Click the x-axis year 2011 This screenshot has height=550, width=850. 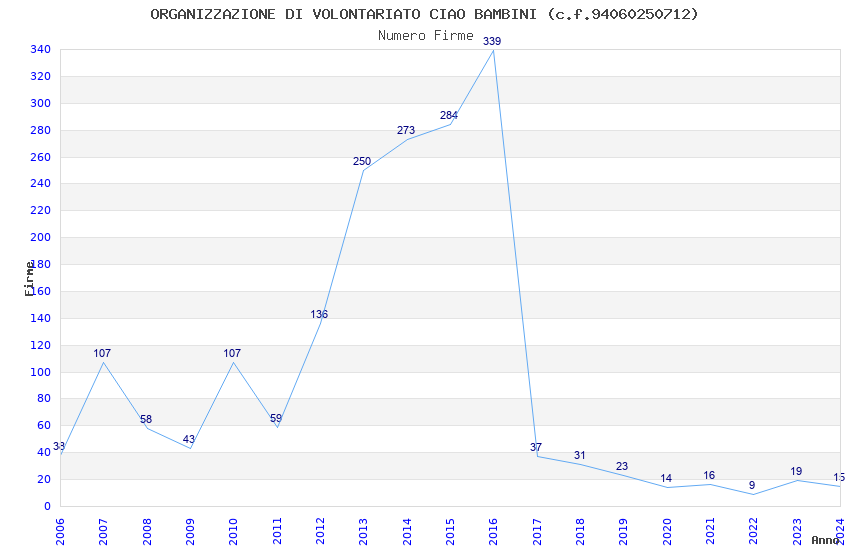click(x=276, y=532)
